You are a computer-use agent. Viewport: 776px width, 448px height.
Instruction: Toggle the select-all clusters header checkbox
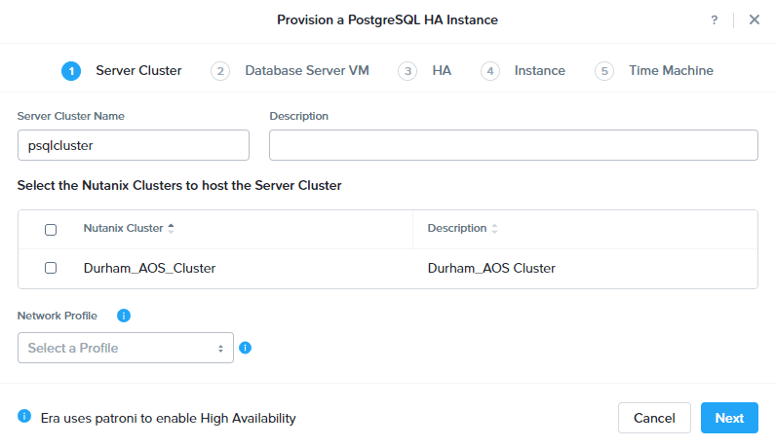[x=50, y=230]
